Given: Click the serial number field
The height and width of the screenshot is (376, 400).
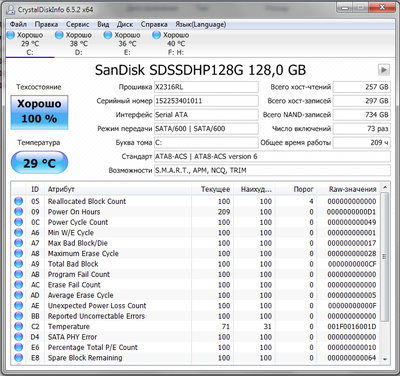Looking at the screenshot, I should tap(206, 101).
